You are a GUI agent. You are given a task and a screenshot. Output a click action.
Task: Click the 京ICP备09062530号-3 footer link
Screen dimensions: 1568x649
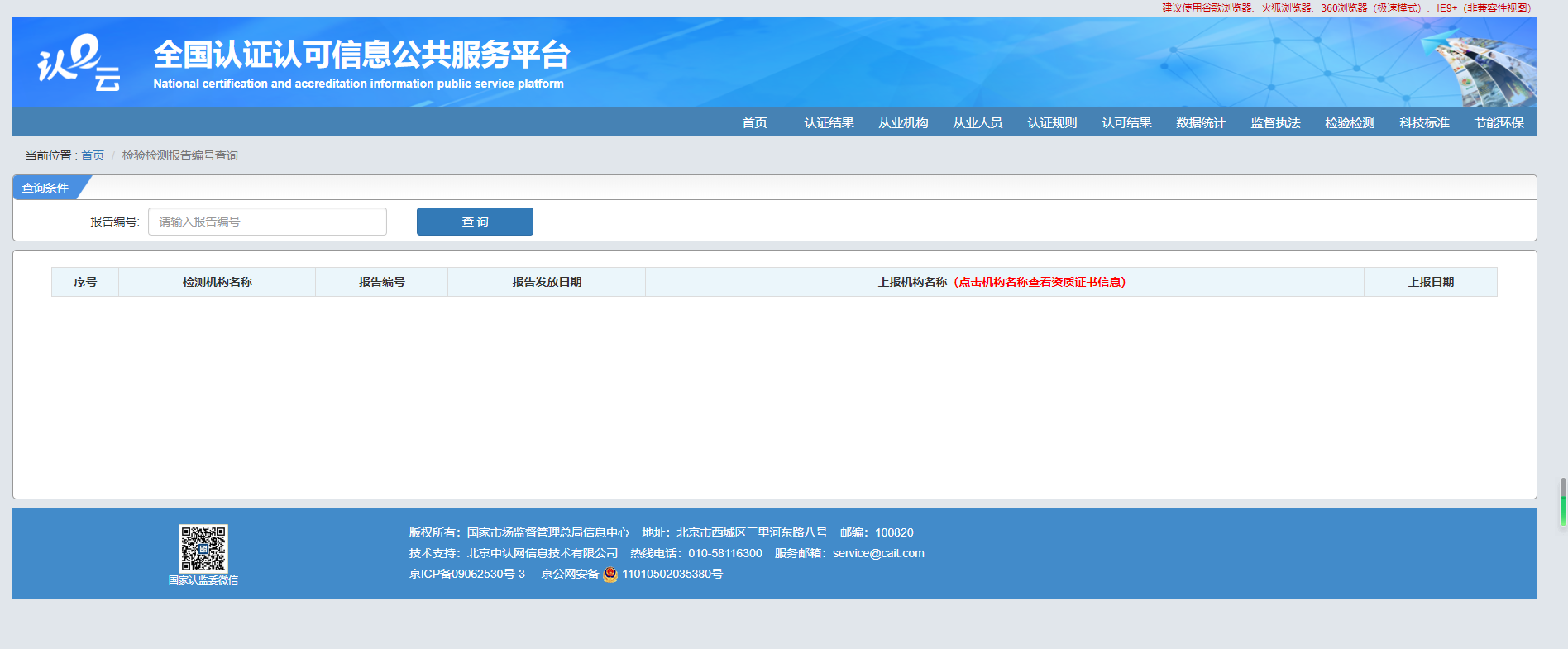[467, 574]
